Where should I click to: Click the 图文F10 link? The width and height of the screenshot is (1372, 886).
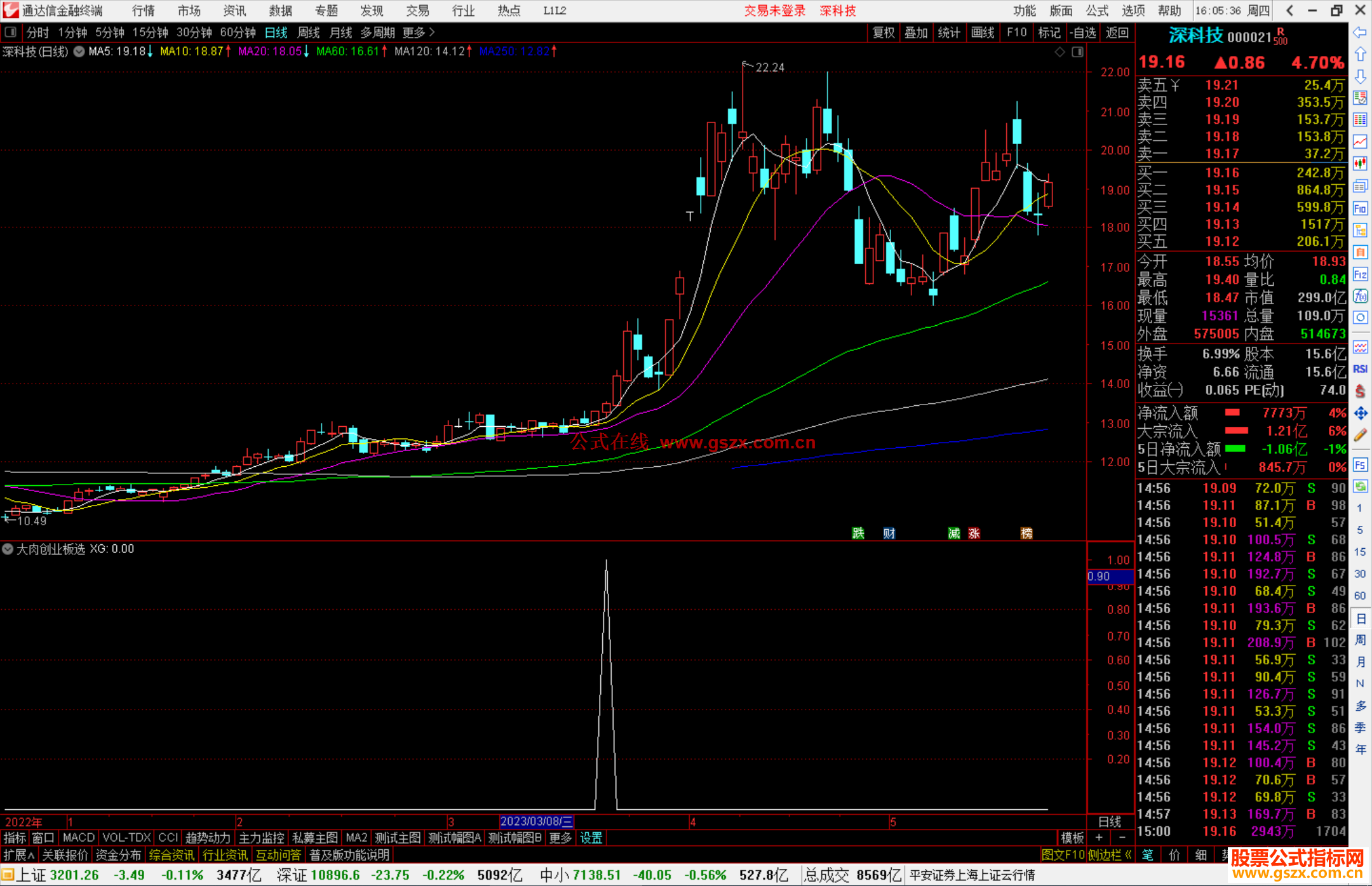pyautogui.click(x=1063, y=856)
